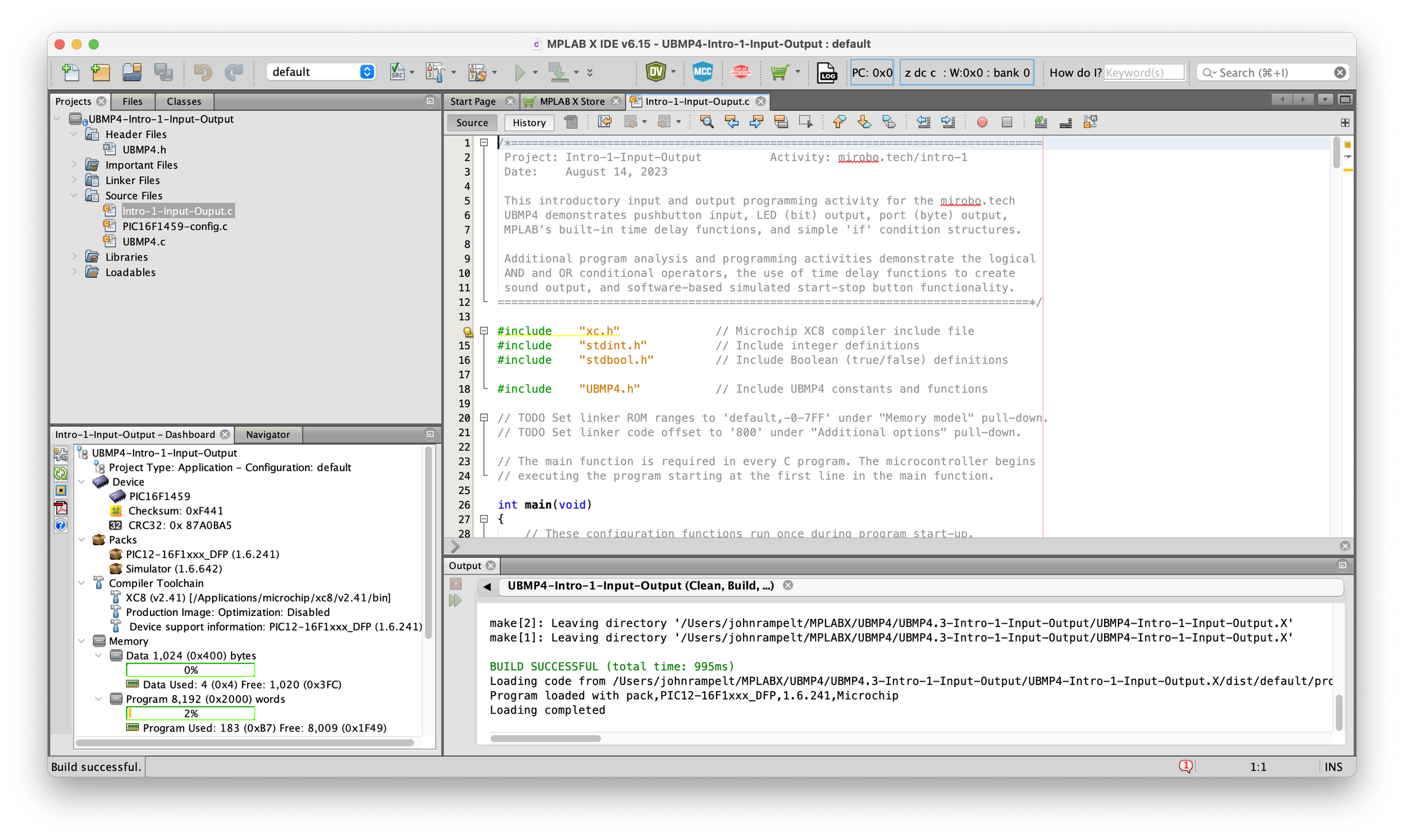Collapse the Compiler Toolchain node

point(81,582)
